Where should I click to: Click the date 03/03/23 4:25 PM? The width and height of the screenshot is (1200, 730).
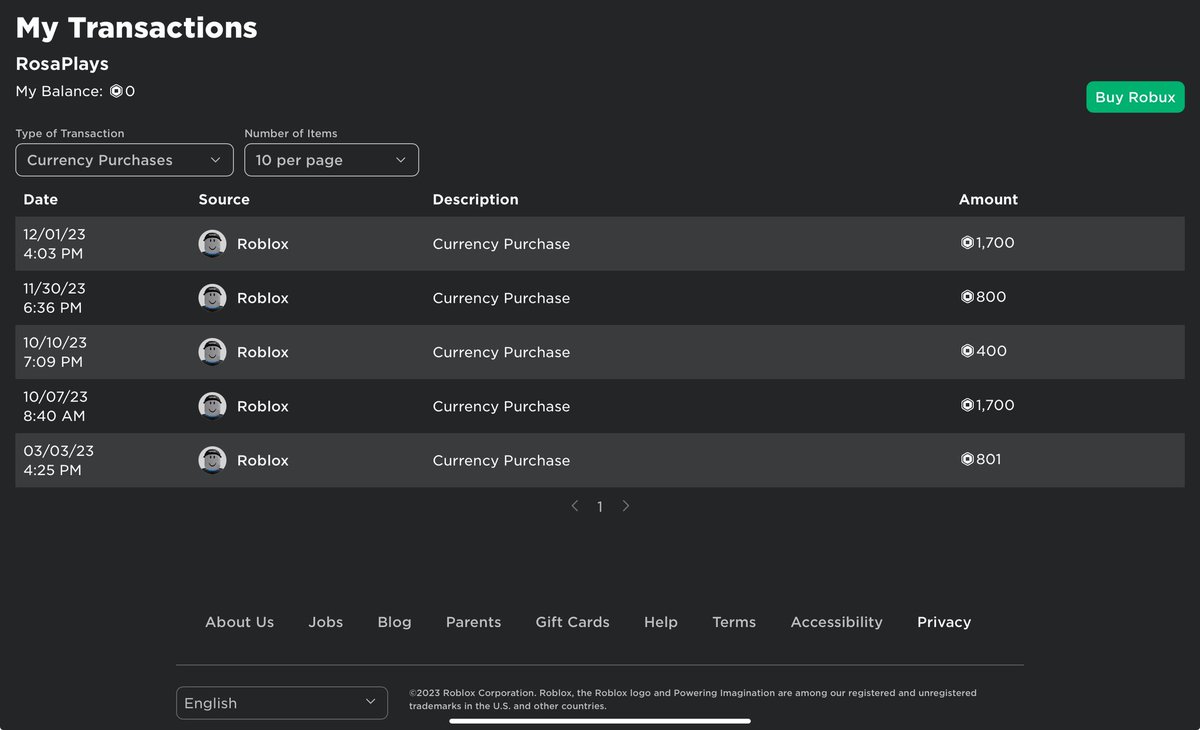(59, 460)
